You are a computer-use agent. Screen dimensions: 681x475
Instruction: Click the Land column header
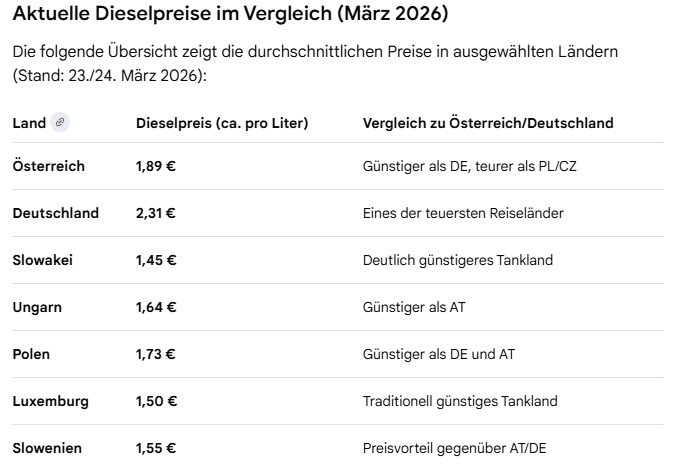(x=29, y=123)
